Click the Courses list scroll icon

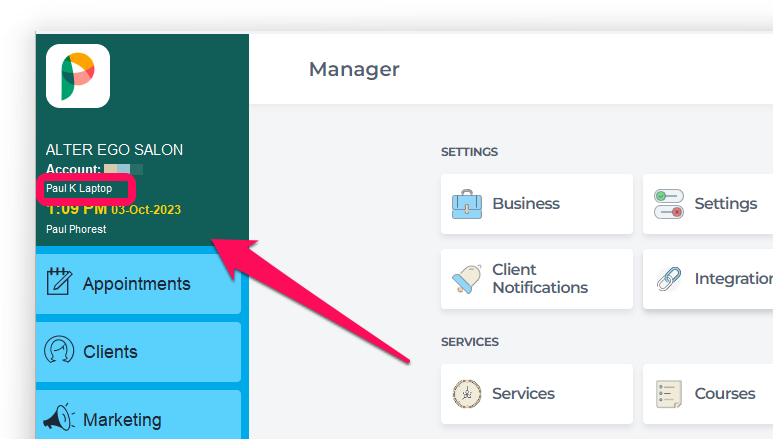(x=669, y=394)
